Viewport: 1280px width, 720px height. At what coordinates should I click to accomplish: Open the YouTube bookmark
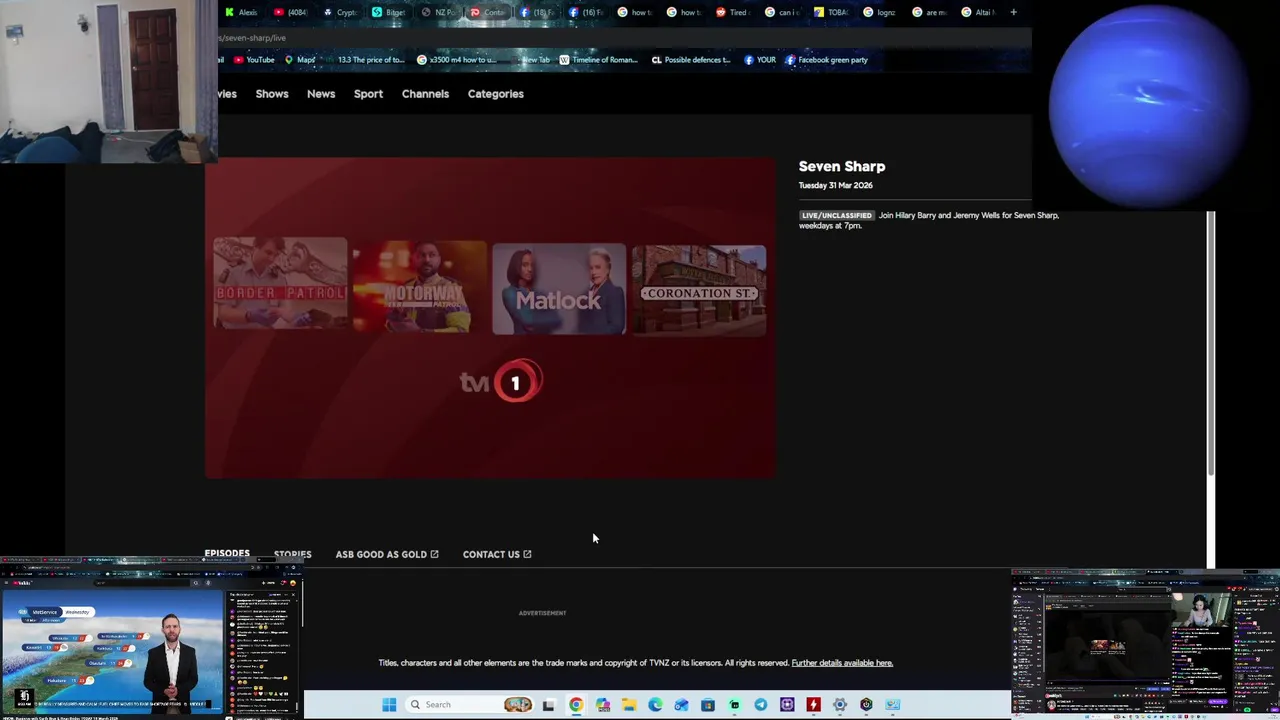coord(254,60)
